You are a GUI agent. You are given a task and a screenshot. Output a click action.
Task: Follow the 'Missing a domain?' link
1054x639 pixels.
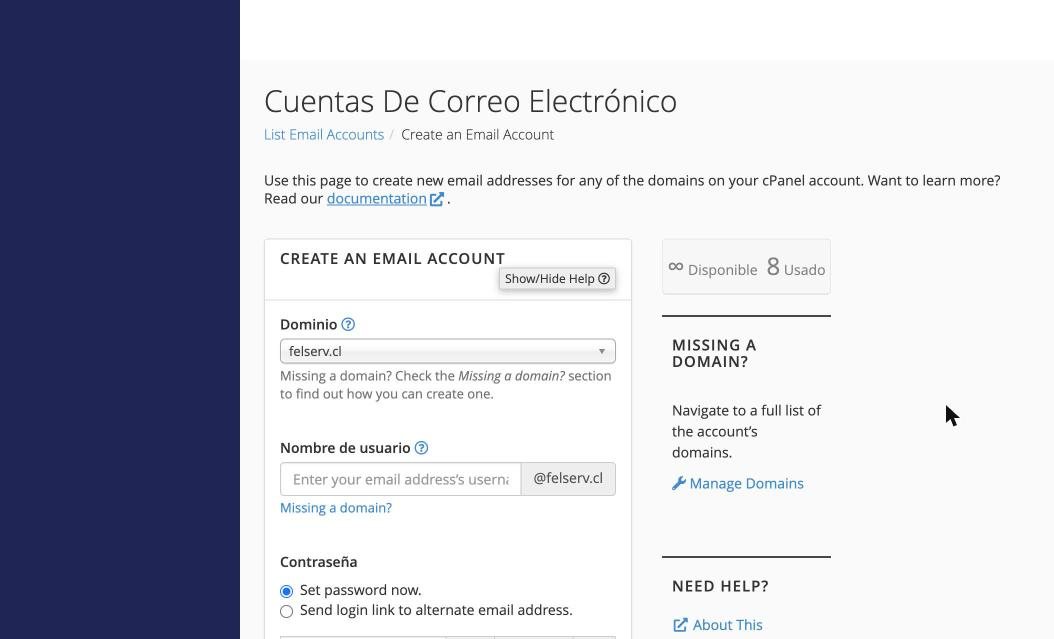click(x=336, y=508)
